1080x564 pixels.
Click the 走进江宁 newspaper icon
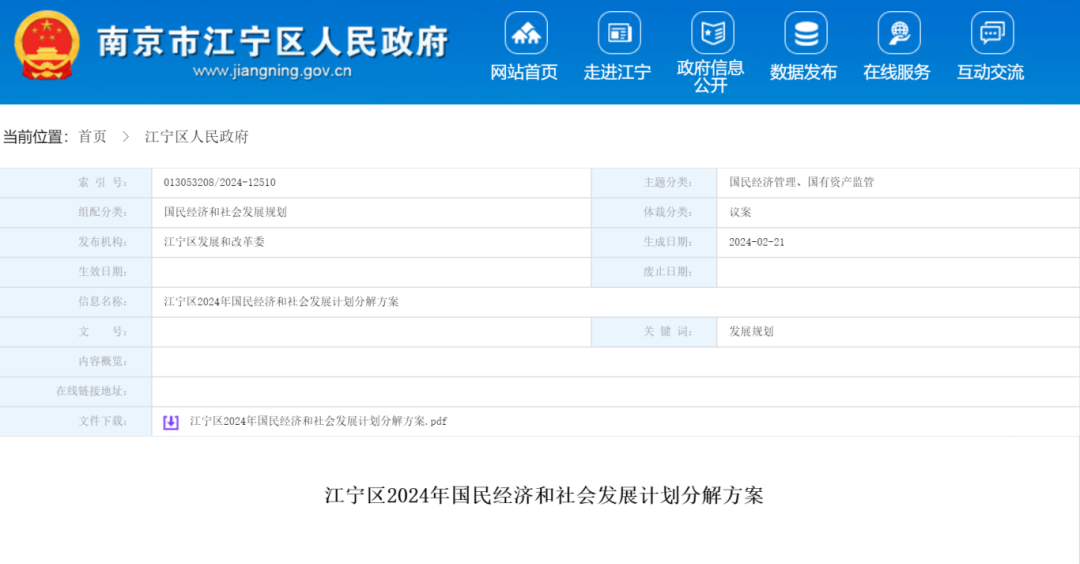(619, 33)
